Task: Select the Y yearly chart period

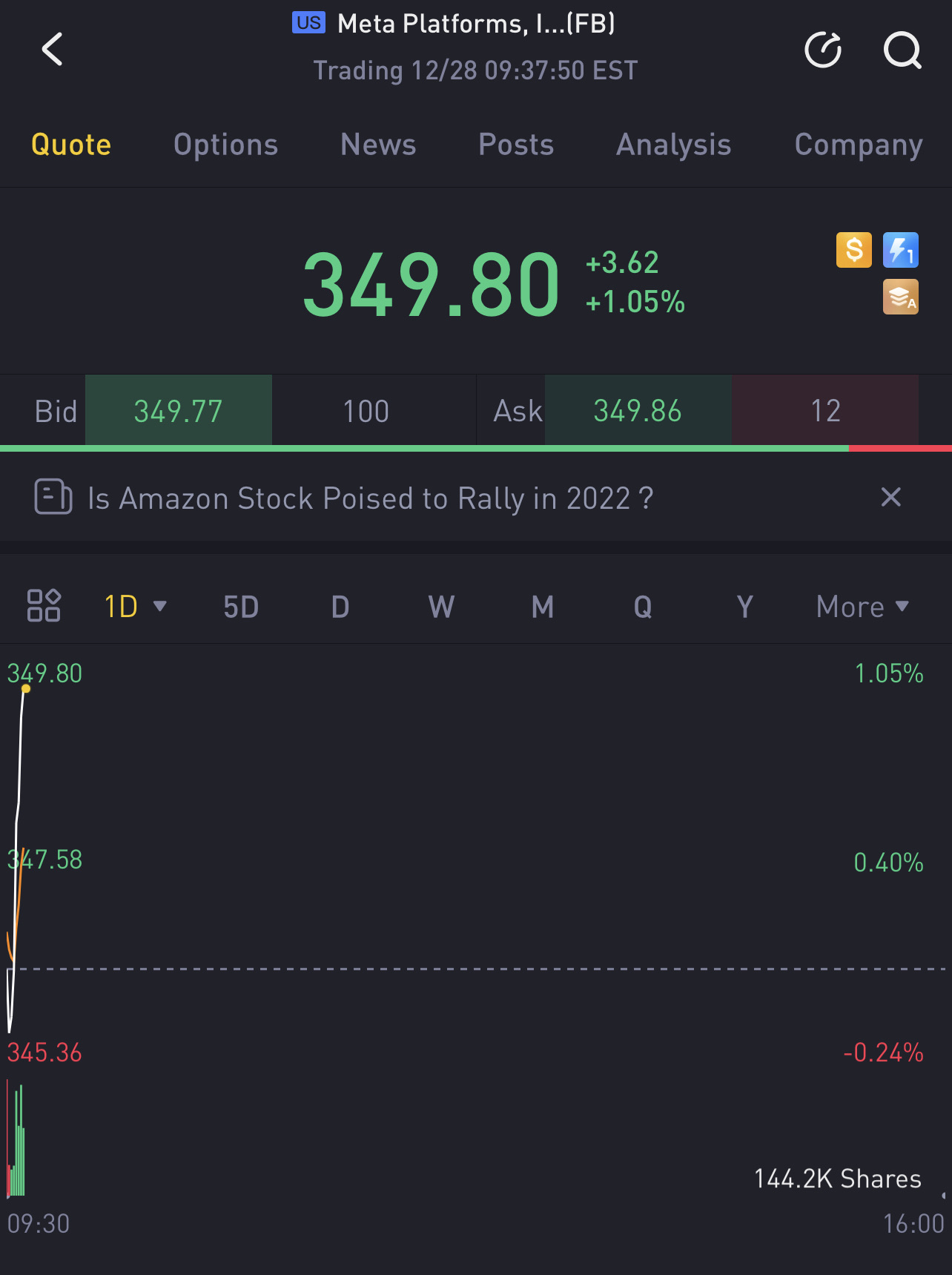Action: tap(744, 607)
